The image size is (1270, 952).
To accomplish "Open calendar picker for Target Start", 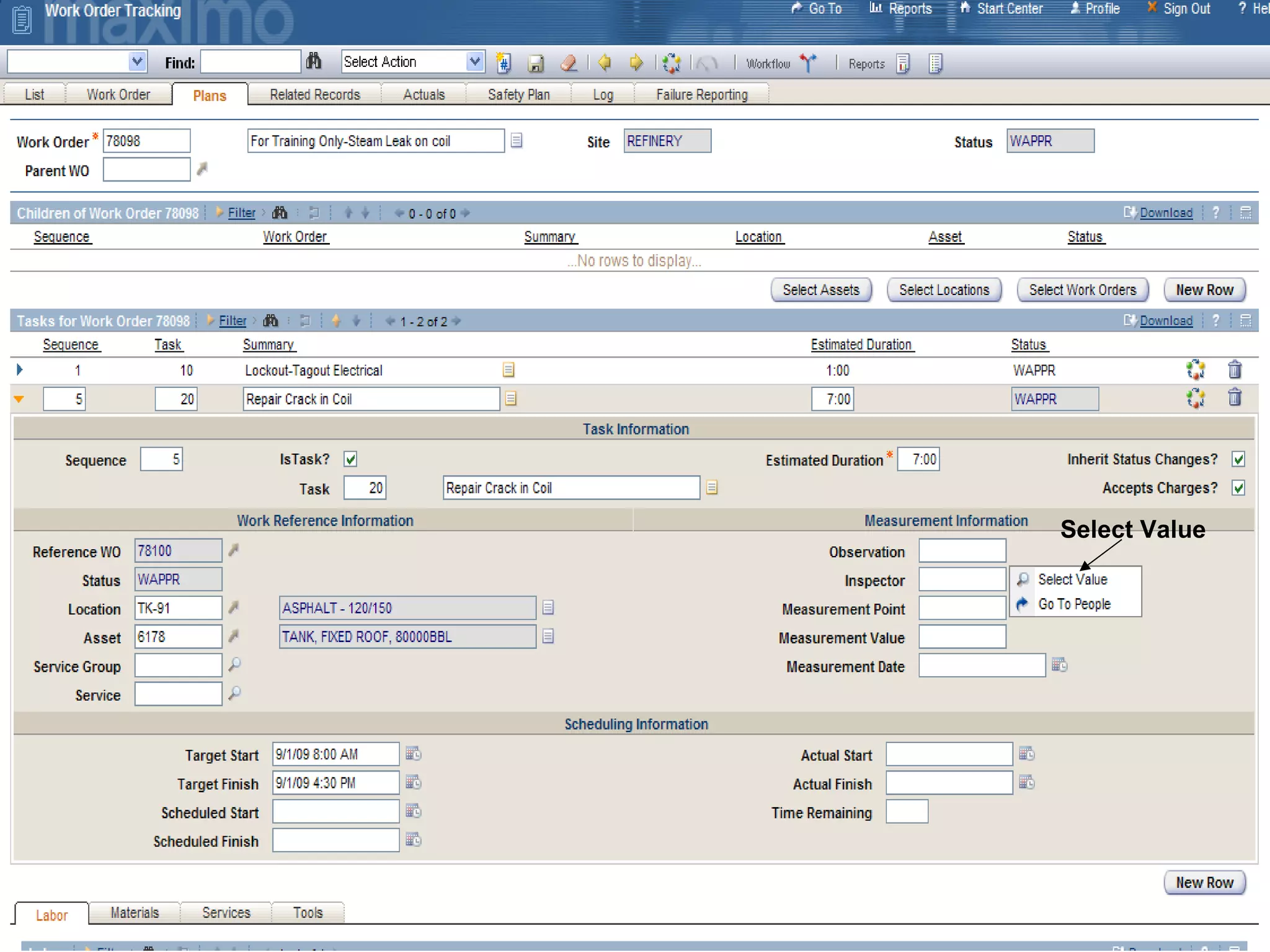I will click(x=413, y=754).
